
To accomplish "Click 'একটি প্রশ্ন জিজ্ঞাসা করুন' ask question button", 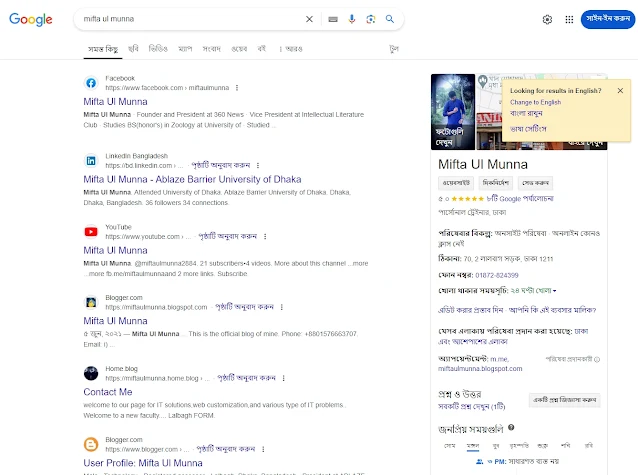I will 564,400.
